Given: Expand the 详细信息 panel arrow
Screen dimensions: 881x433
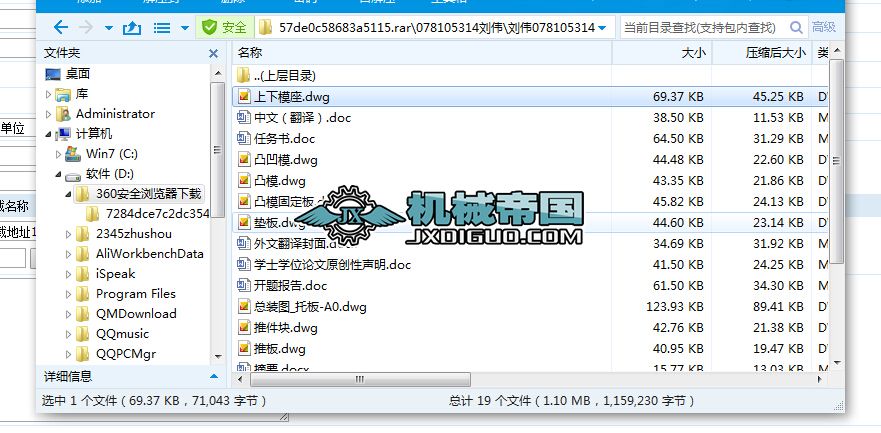Looking at the screenshot, I should coord(214,376).
